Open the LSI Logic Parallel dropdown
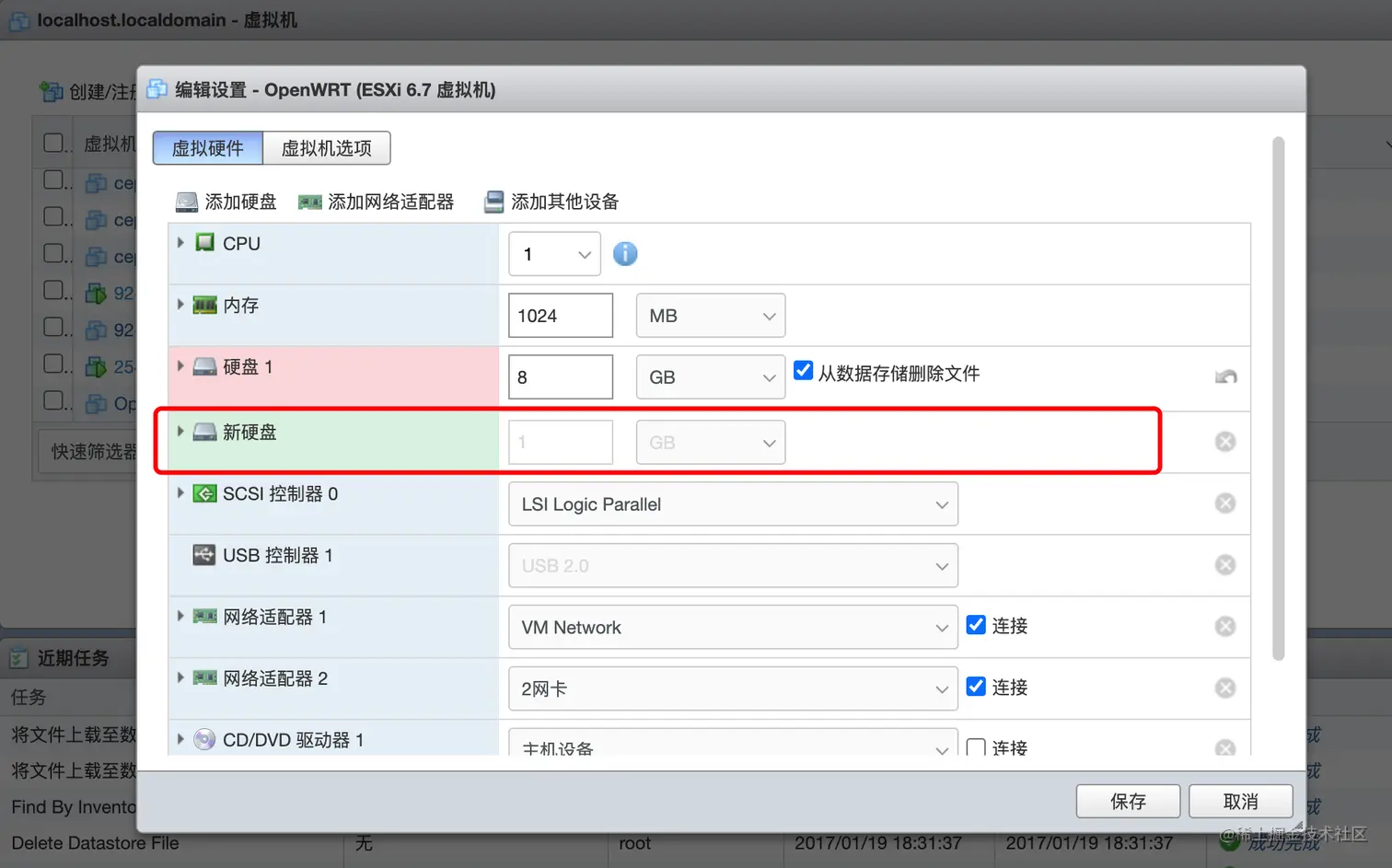This screenshot has width=1392, height=868. click(734, 504)
